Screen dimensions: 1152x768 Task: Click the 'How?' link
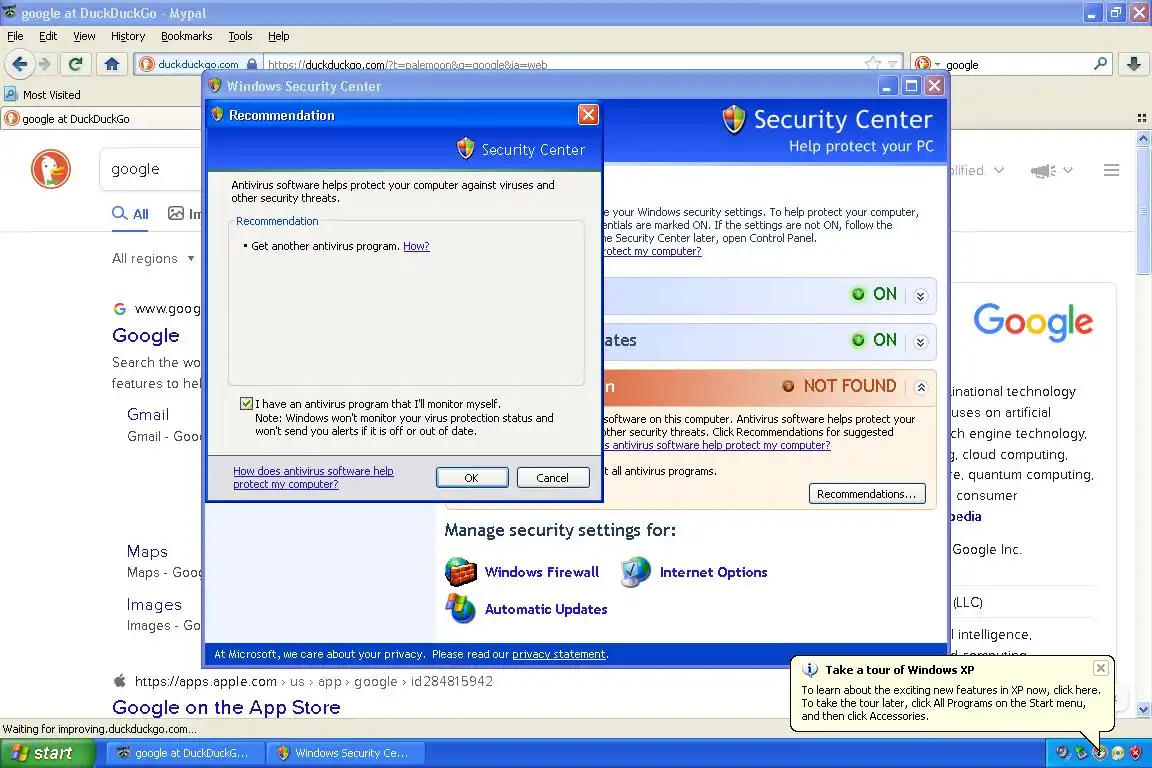[416, 246]
